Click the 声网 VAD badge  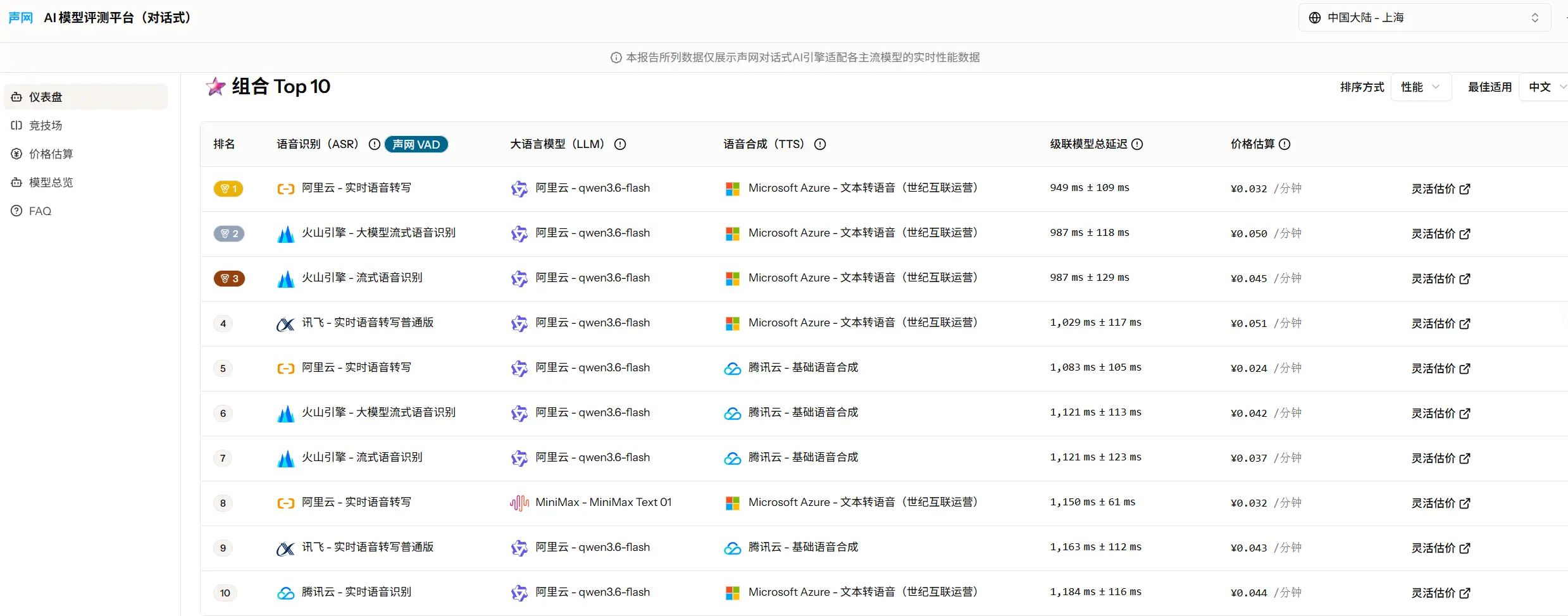coord(416,144)
